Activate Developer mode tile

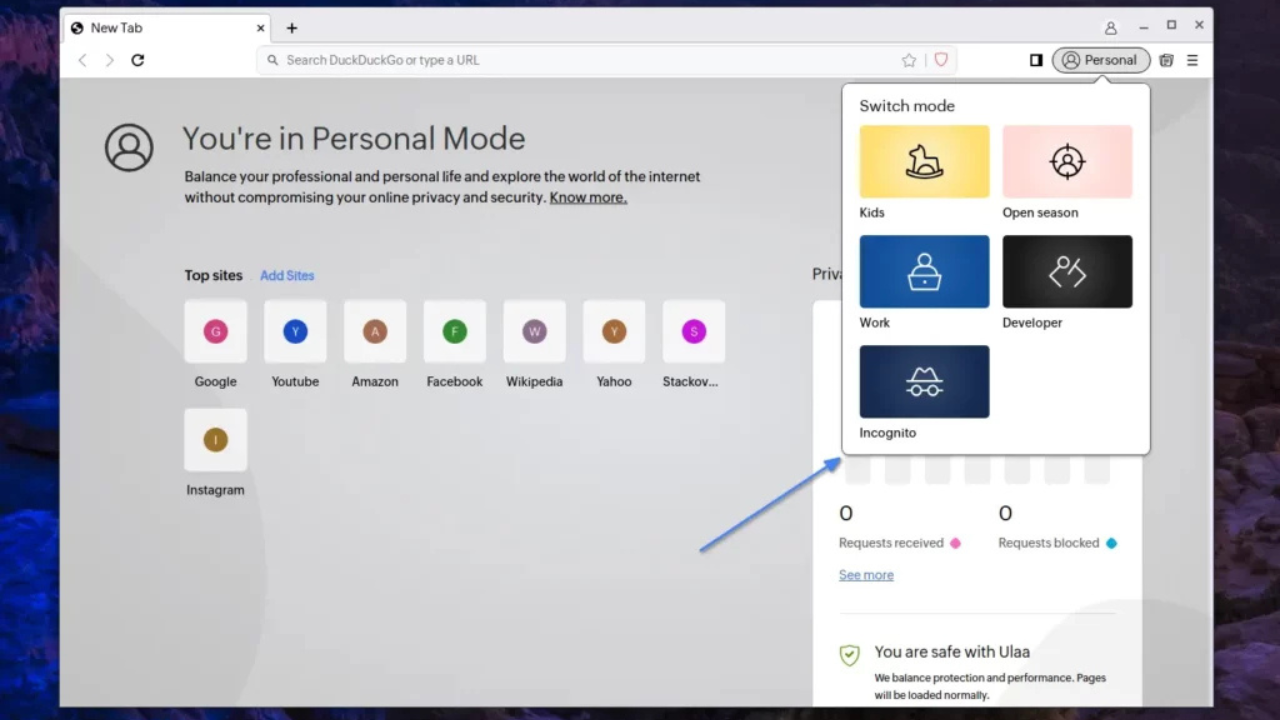tap(1067, 272)
